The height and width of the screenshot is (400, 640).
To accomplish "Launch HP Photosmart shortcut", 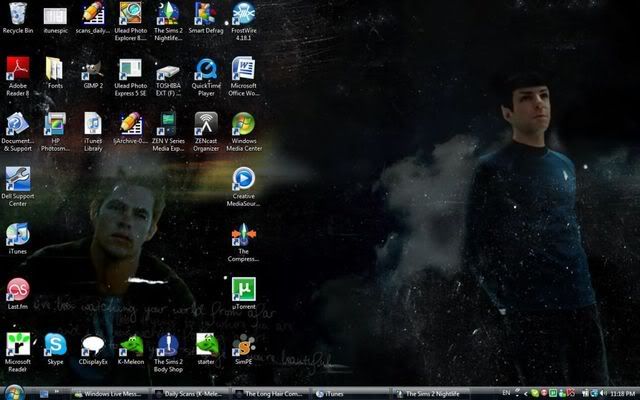I will (55, 132).
